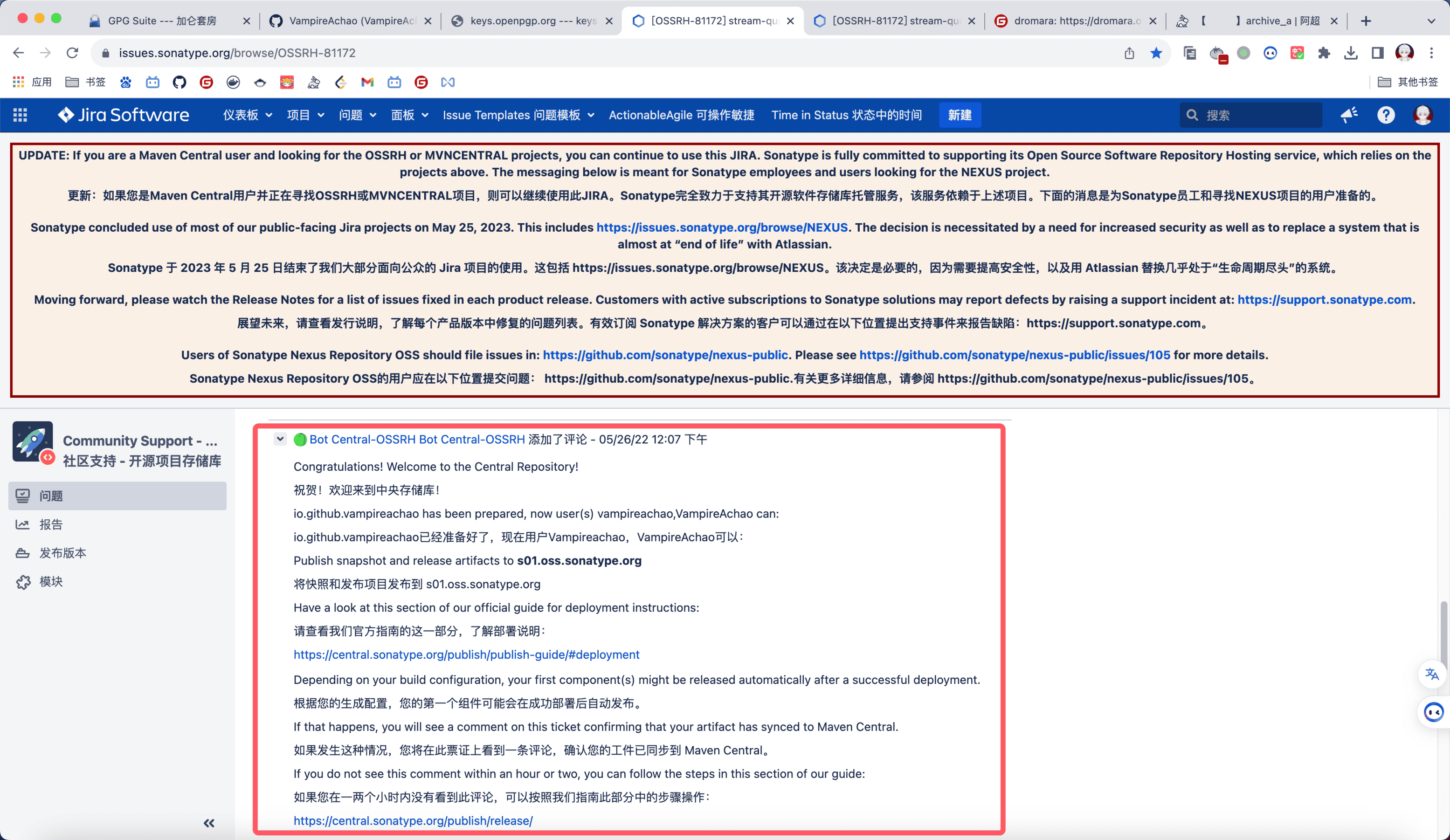The image size is (1450, 840).
Task: Open the Jira app switcher grid icon
Action: [x=20, y=115]
